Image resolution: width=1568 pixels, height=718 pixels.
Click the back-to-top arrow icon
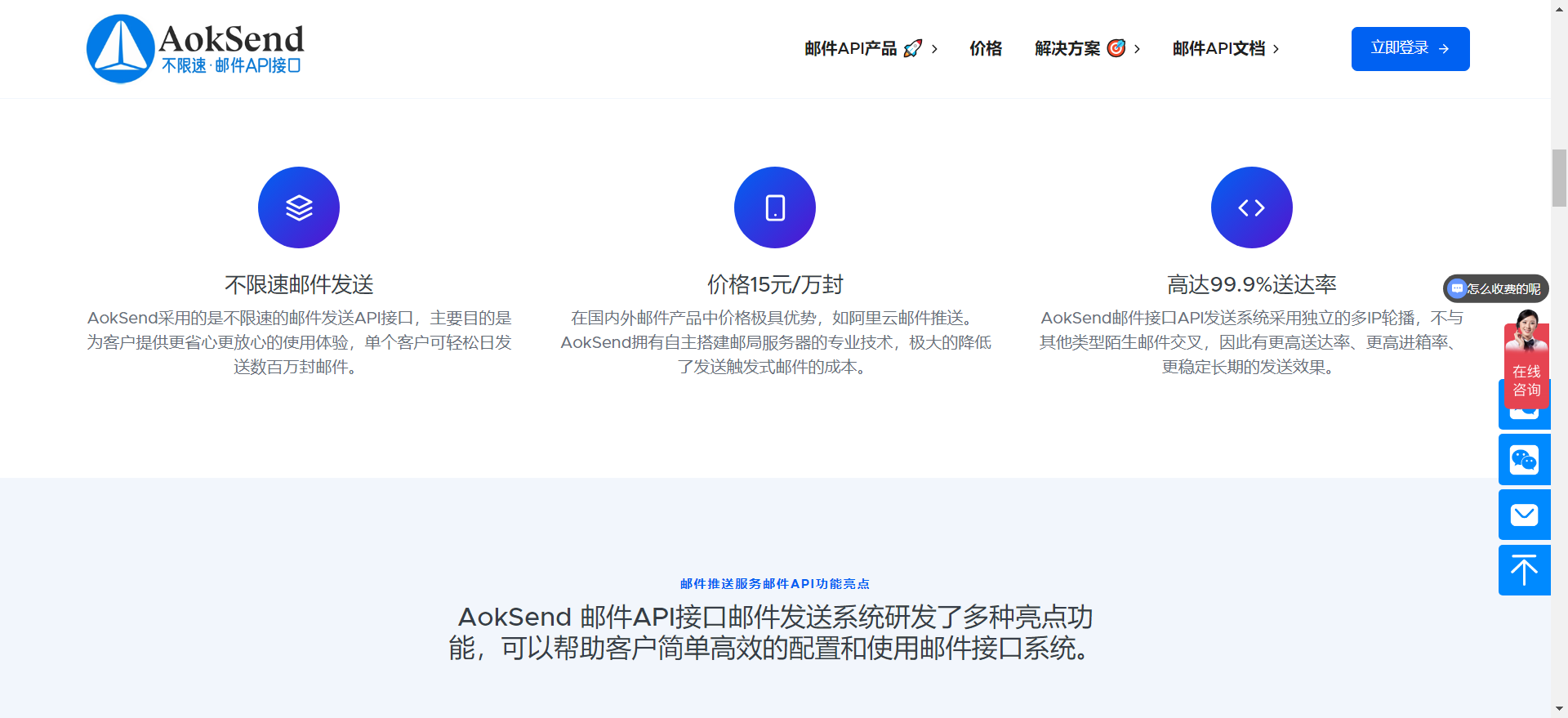tap(1524, 570)
